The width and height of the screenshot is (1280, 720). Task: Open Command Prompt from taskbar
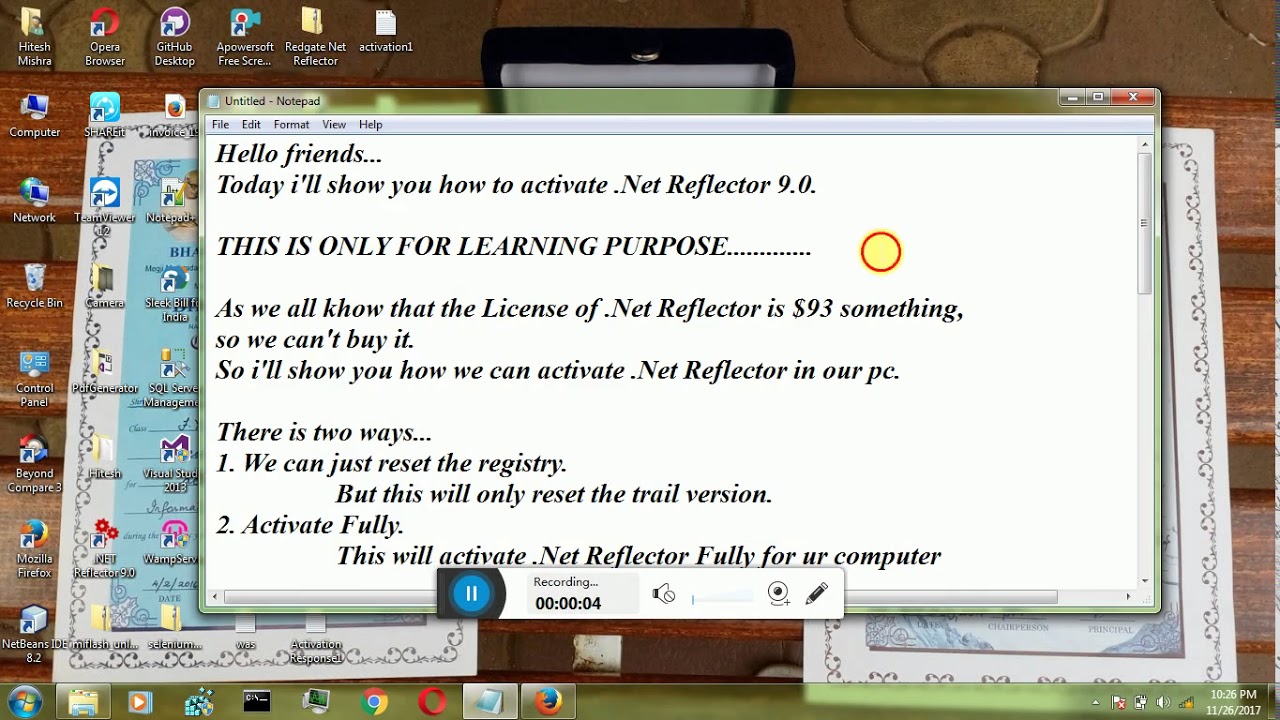pyautogui.click(x=257, y=702)
